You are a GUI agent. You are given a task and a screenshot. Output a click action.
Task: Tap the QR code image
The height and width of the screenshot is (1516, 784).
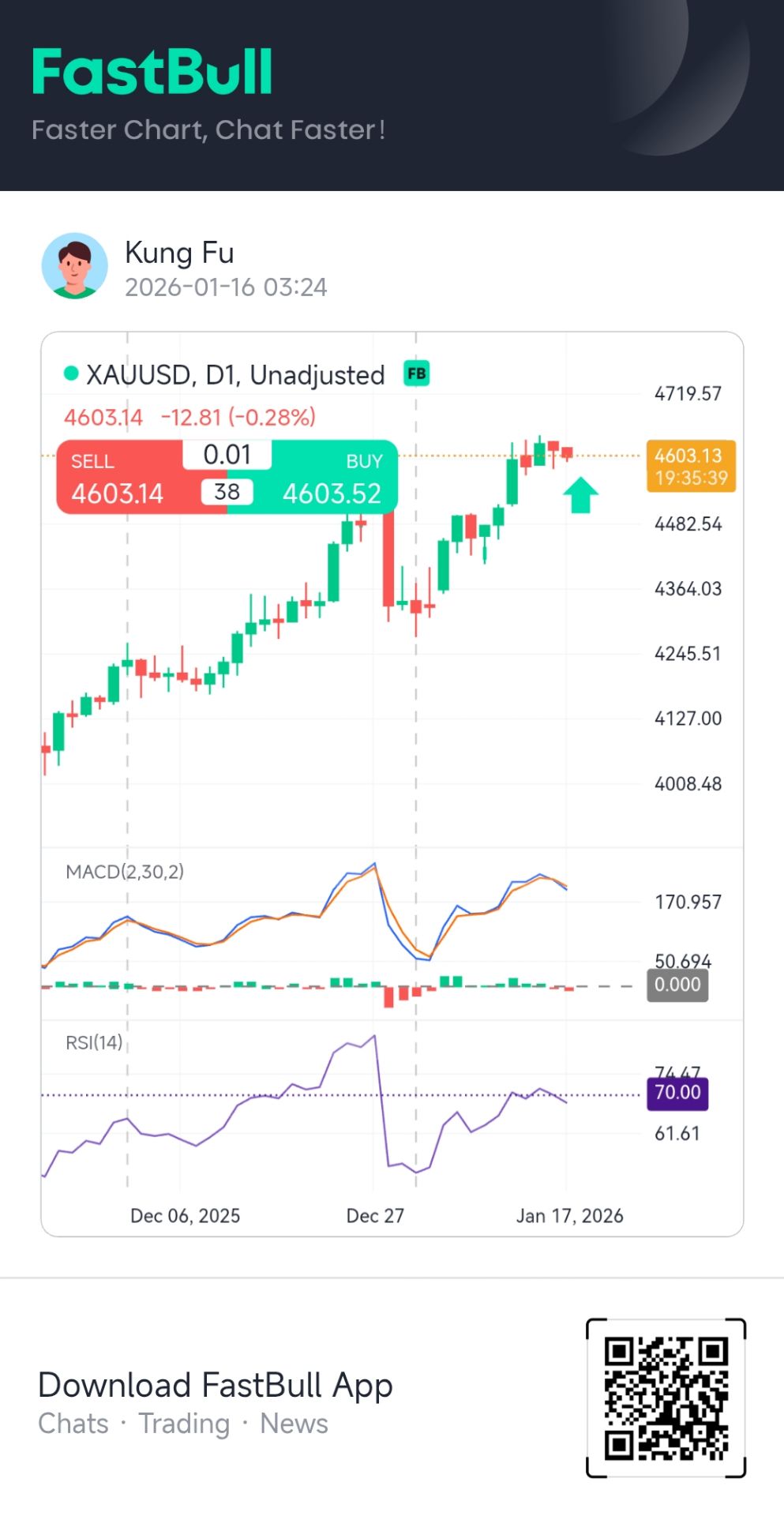coord(666,1397)
